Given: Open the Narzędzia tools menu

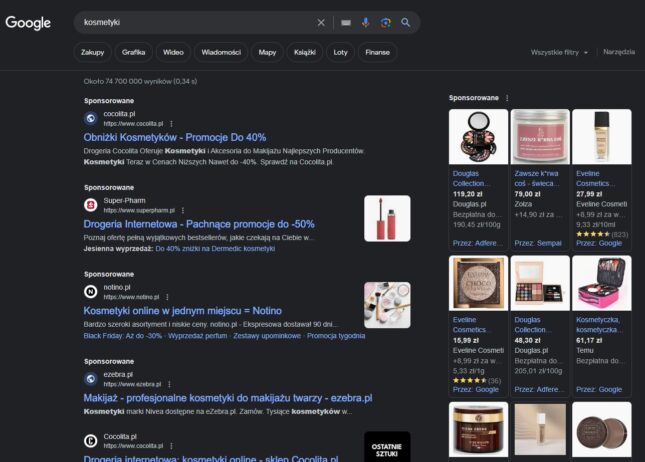Looking at the screenshot, I should pyautogui.click(x=619, y=52).
